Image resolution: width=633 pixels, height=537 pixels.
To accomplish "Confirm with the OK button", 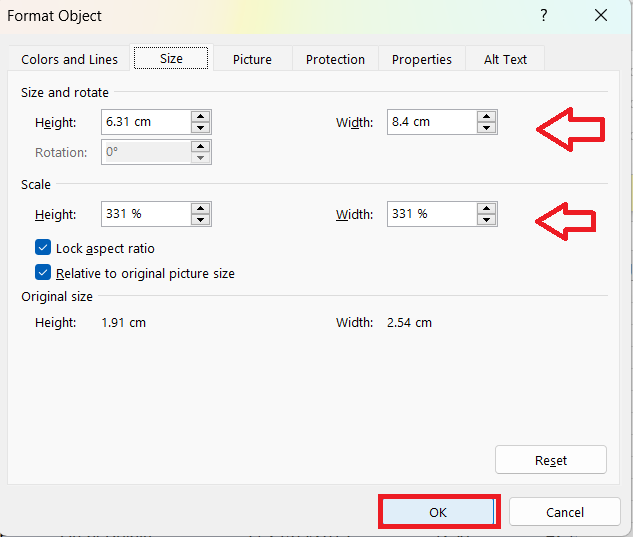I will [x=439, y=512].
